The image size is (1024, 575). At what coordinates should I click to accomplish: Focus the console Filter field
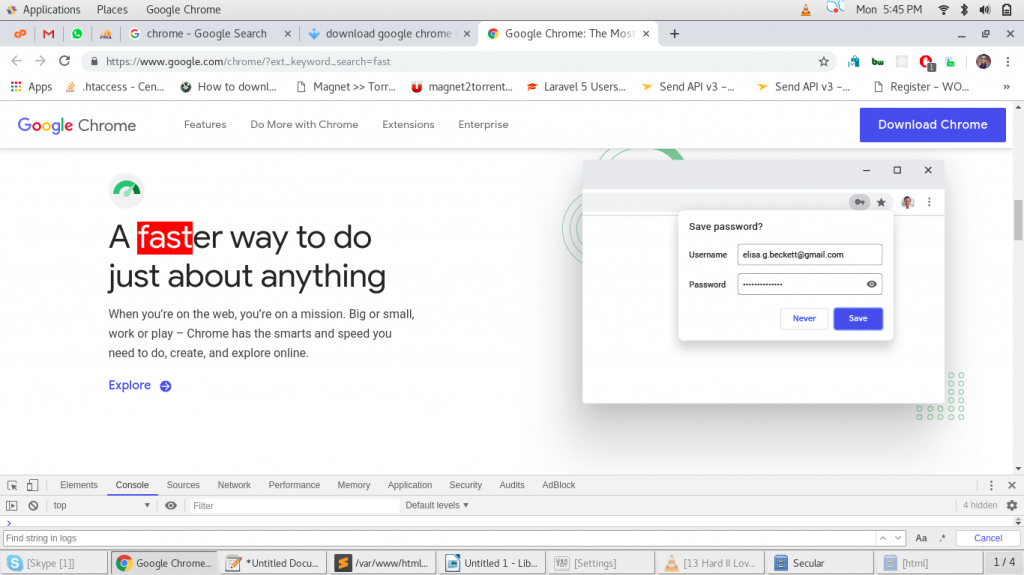coord(294,506)
